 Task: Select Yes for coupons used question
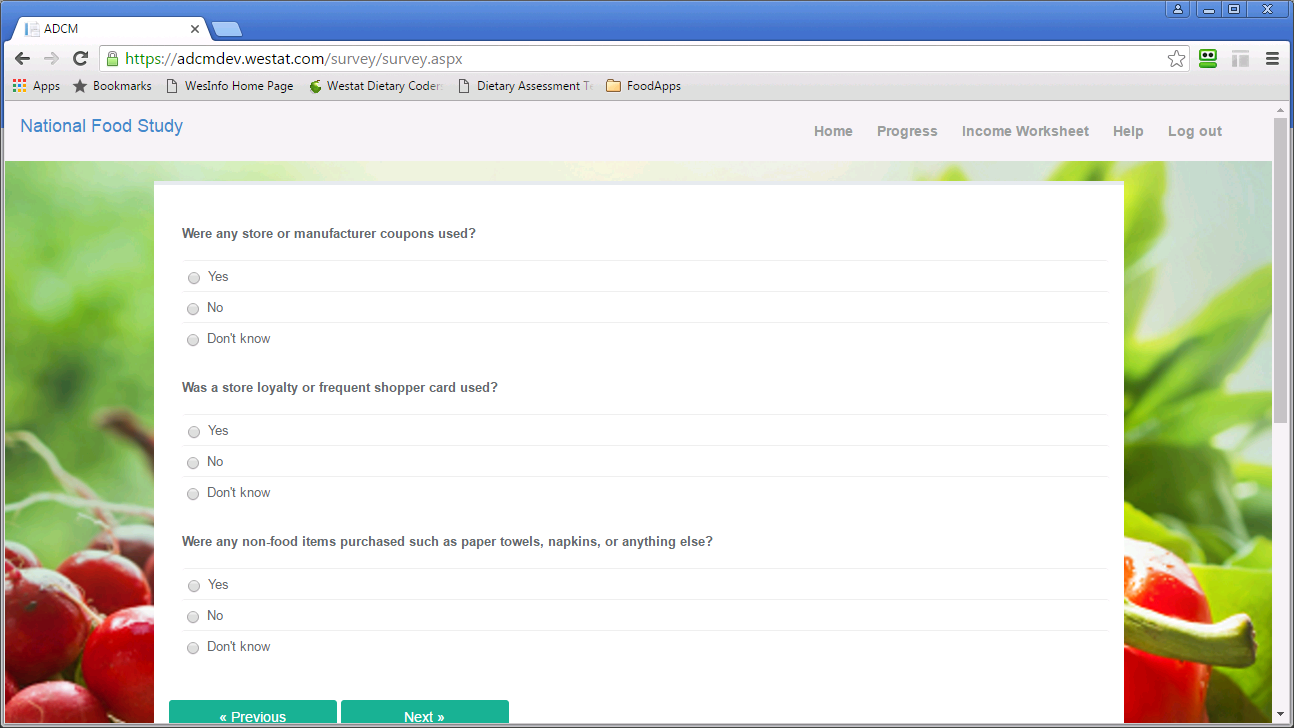pos(194,278)
